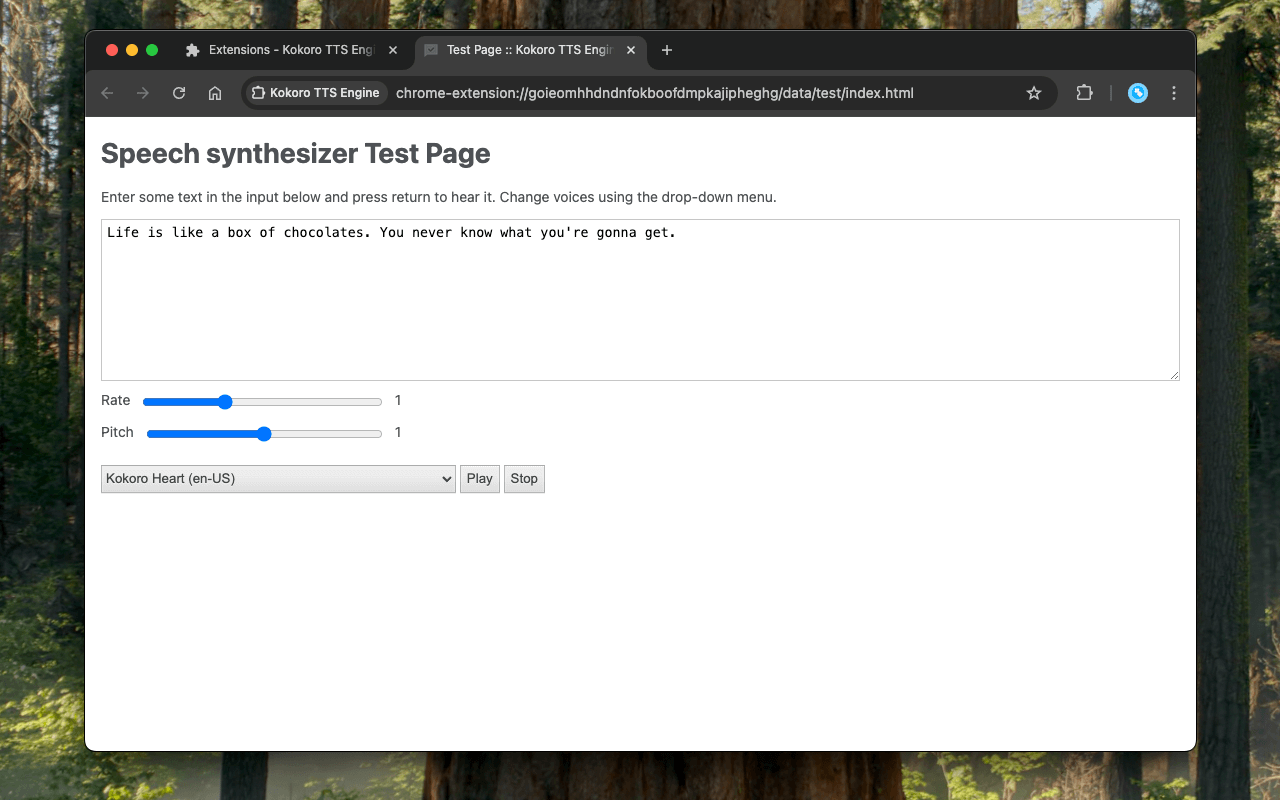Click the Play button

click(x=480, y=479)
